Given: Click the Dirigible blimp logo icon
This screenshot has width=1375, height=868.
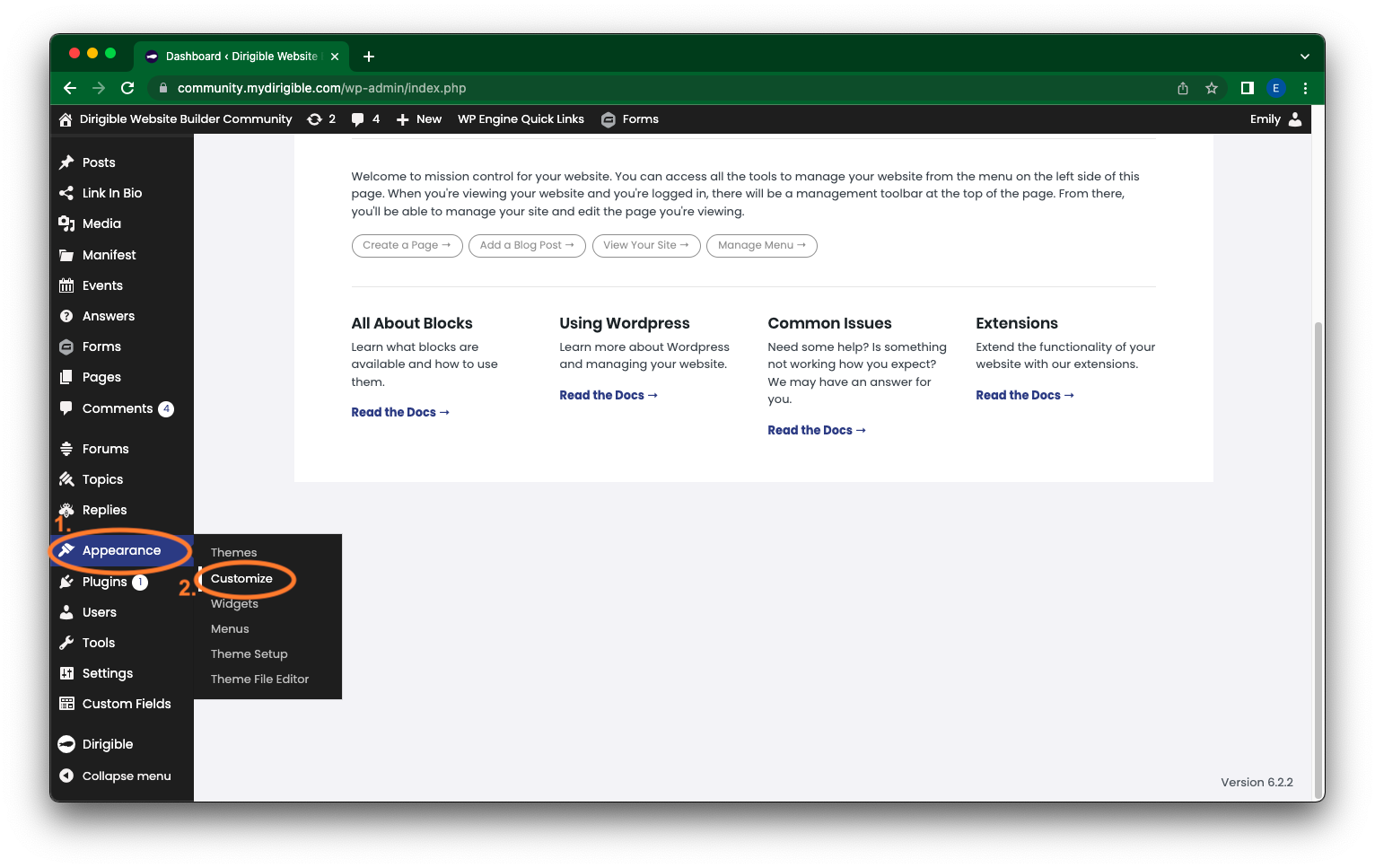Looking at the screenshot, I should 66,744.
